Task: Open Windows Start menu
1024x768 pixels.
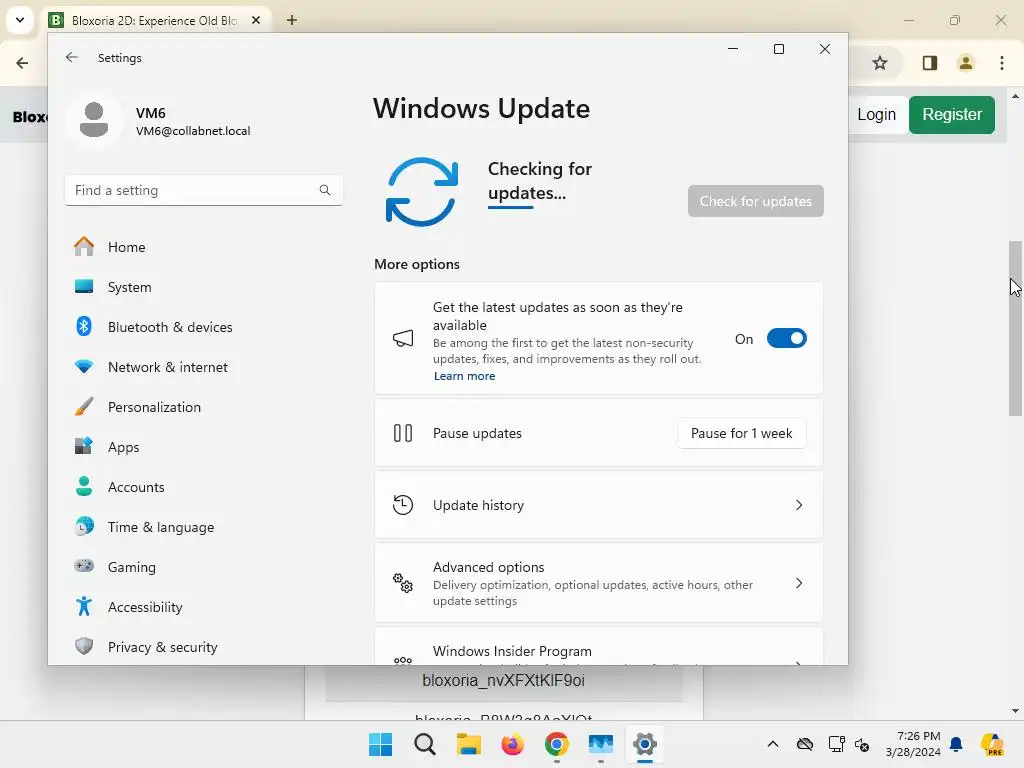Action: tap(380, 744)
